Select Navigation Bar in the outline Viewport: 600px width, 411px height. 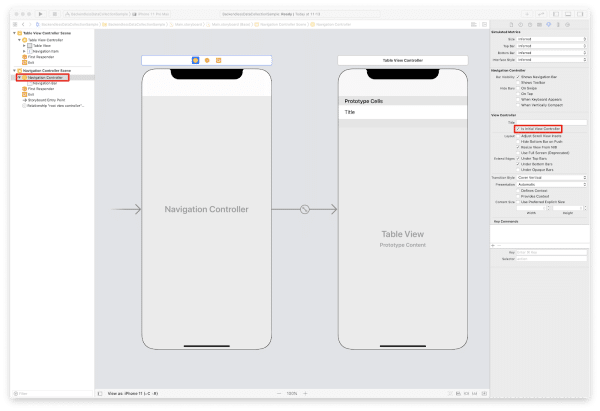(x=45, y=83)
